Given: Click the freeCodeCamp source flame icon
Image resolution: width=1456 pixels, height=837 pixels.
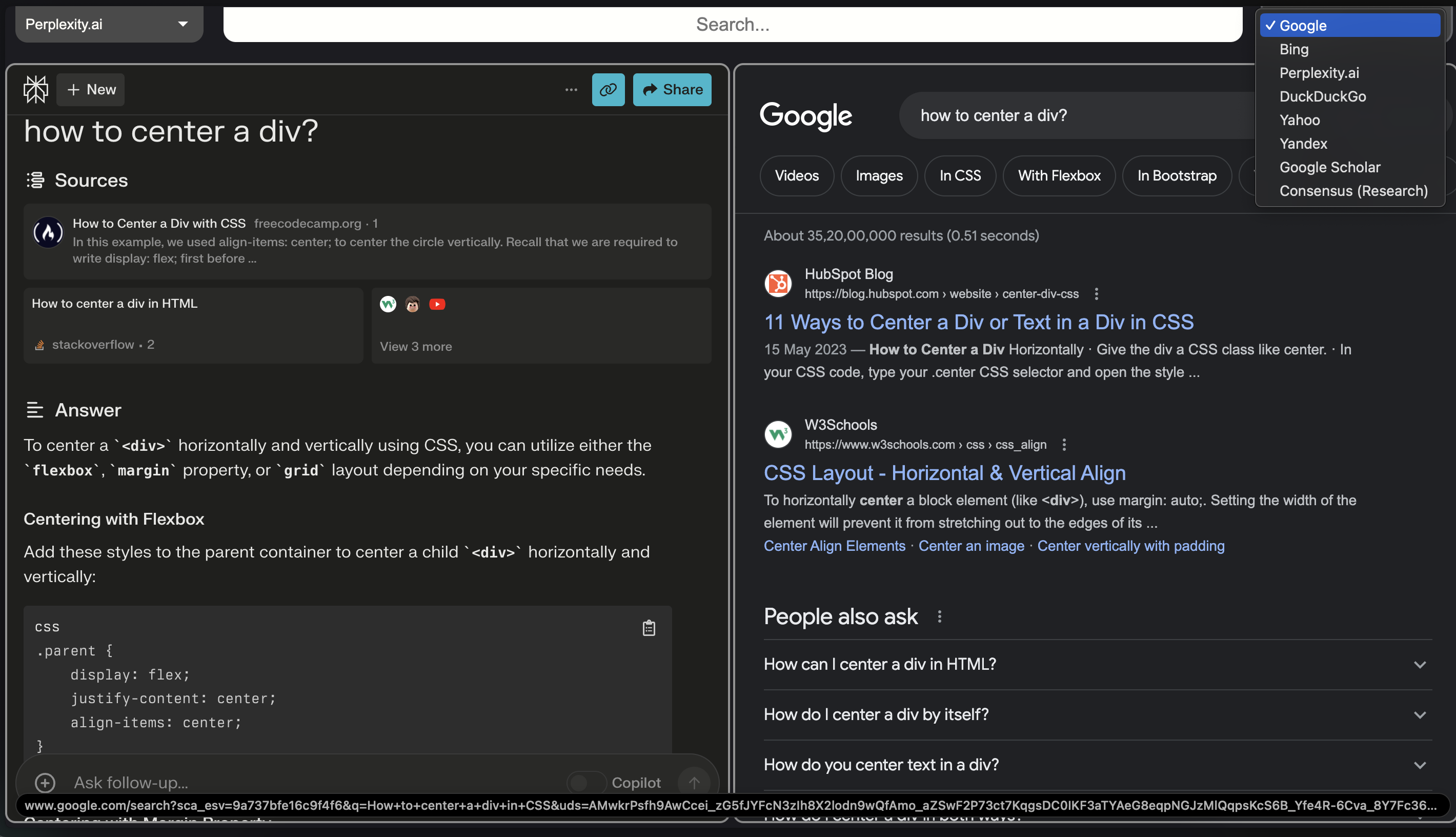Looking at the screenshot, I should 48,232.
